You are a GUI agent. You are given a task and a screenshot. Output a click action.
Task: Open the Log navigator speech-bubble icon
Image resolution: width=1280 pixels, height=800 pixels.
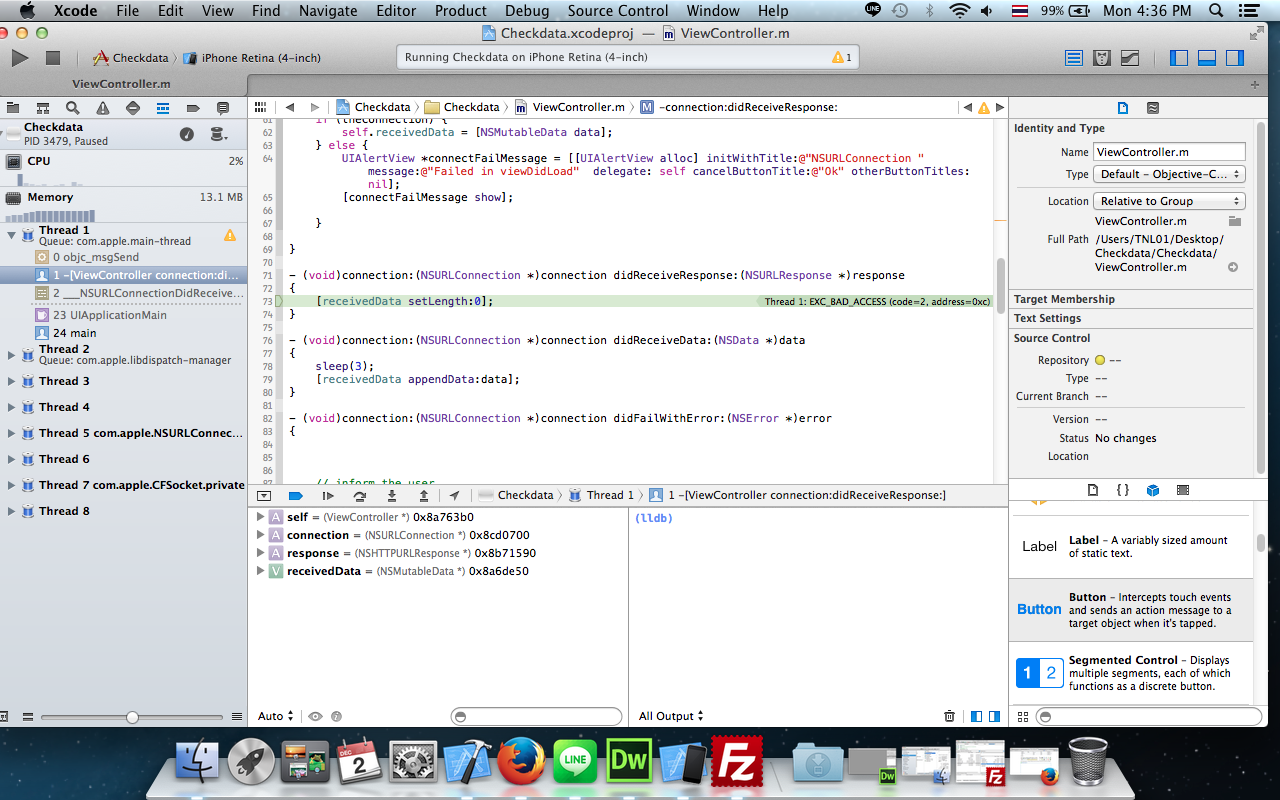tap(223, 108)
